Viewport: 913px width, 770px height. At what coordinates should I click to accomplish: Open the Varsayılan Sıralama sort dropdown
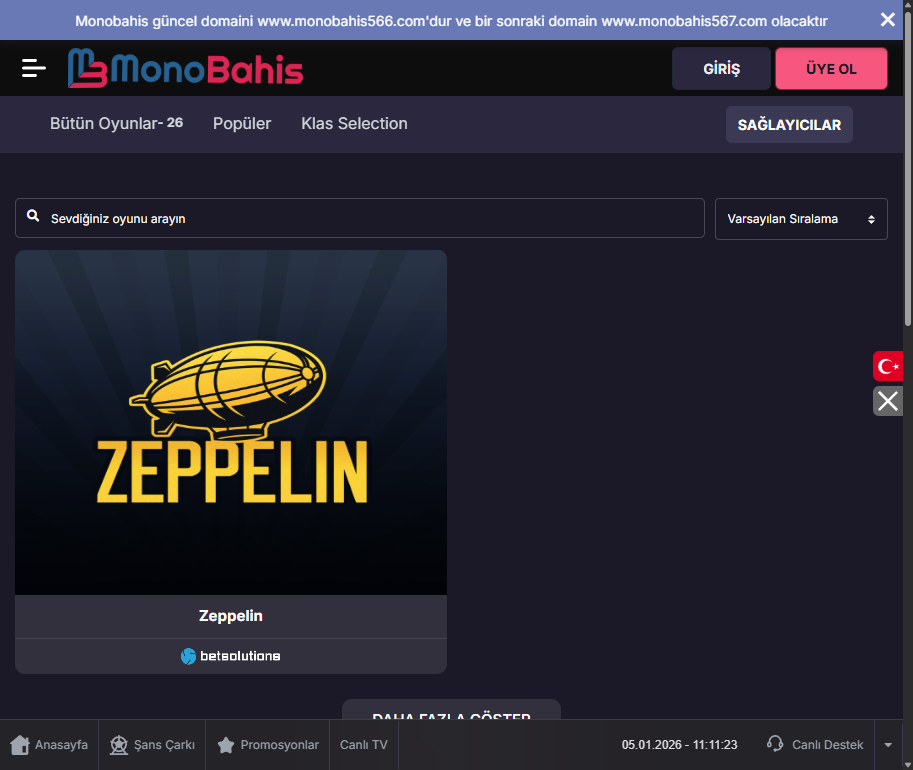[801, 218]
